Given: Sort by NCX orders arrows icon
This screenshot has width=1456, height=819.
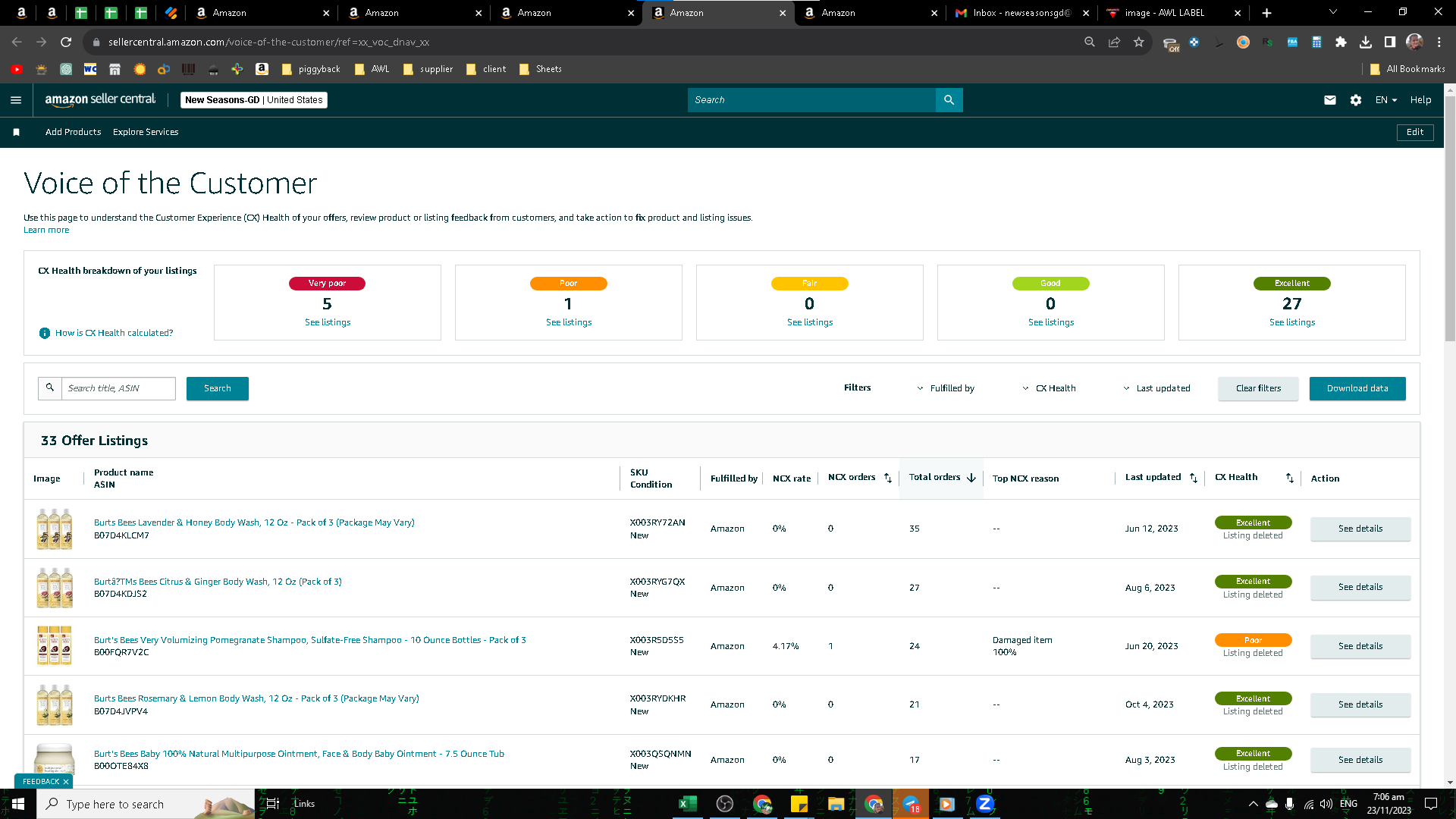Looking at the screenshot, I should (888, 478).
